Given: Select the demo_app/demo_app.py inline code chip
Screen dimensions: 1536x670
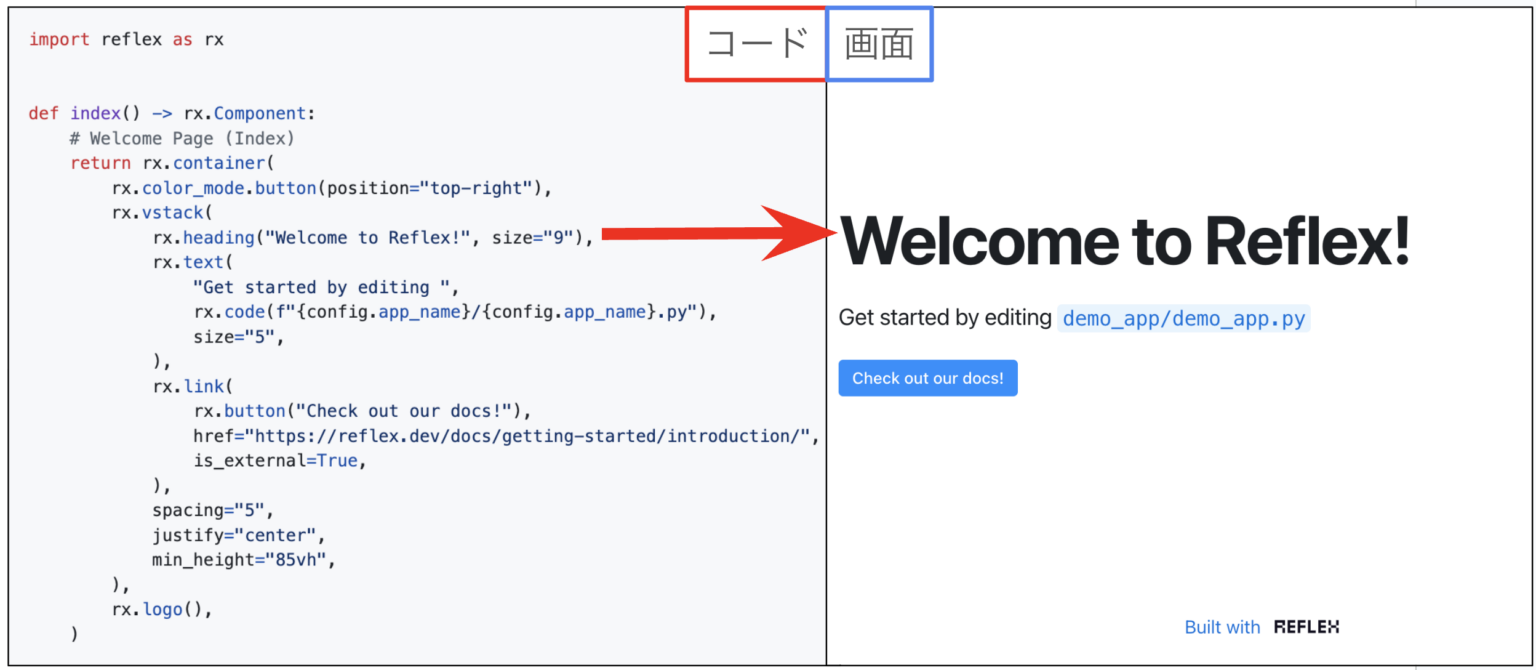Looking at the screenshot, I should pyautogui.click(x=1183, y=318).
